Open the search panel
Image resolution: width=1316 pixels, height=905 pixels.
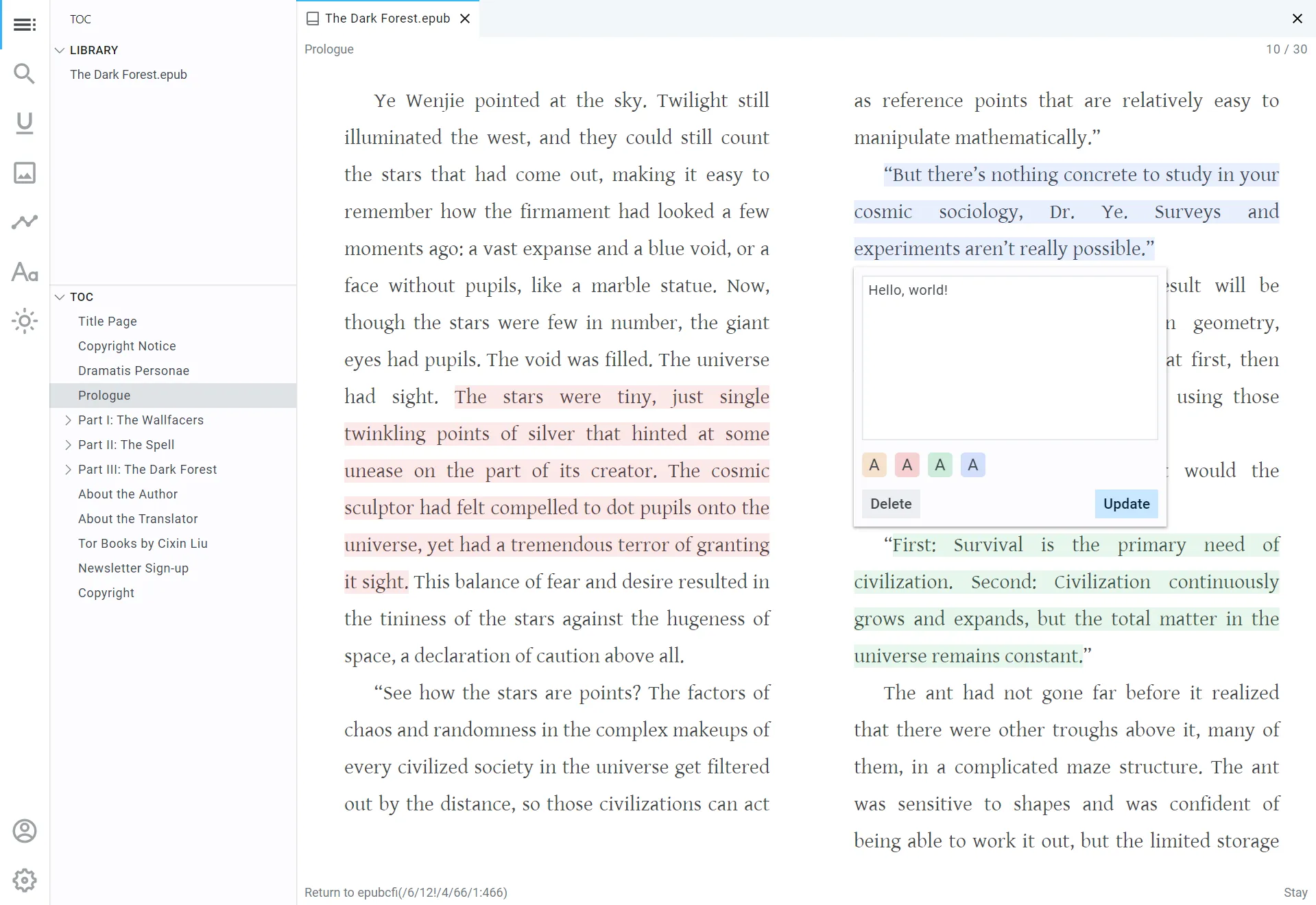[x=25, y=73]
